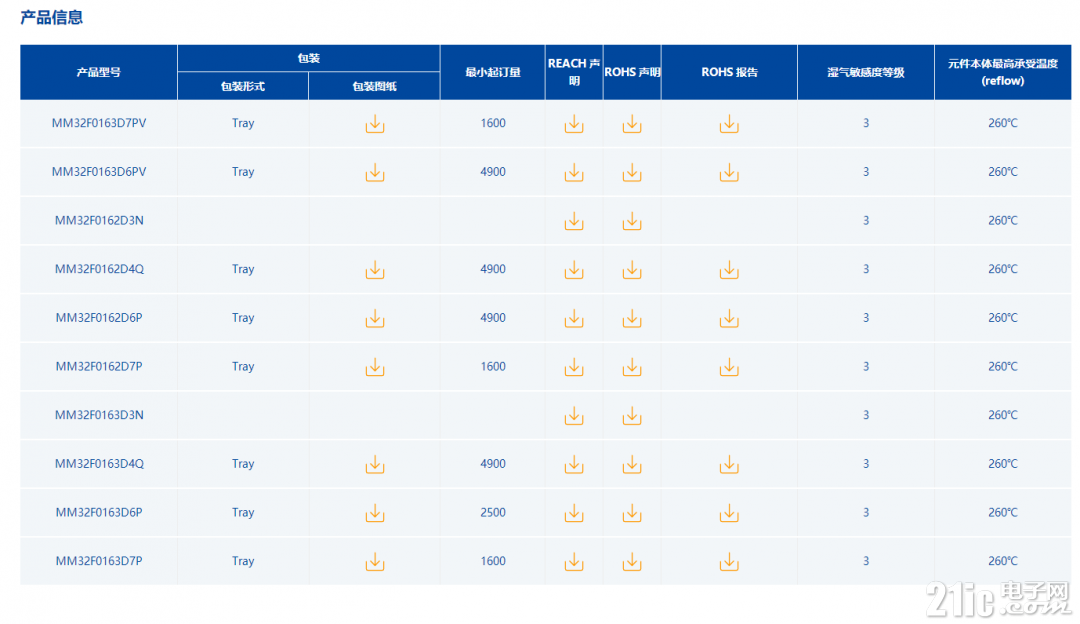
Task: Download packaging drawing for MM32F0163D6P
Action: 375,514
